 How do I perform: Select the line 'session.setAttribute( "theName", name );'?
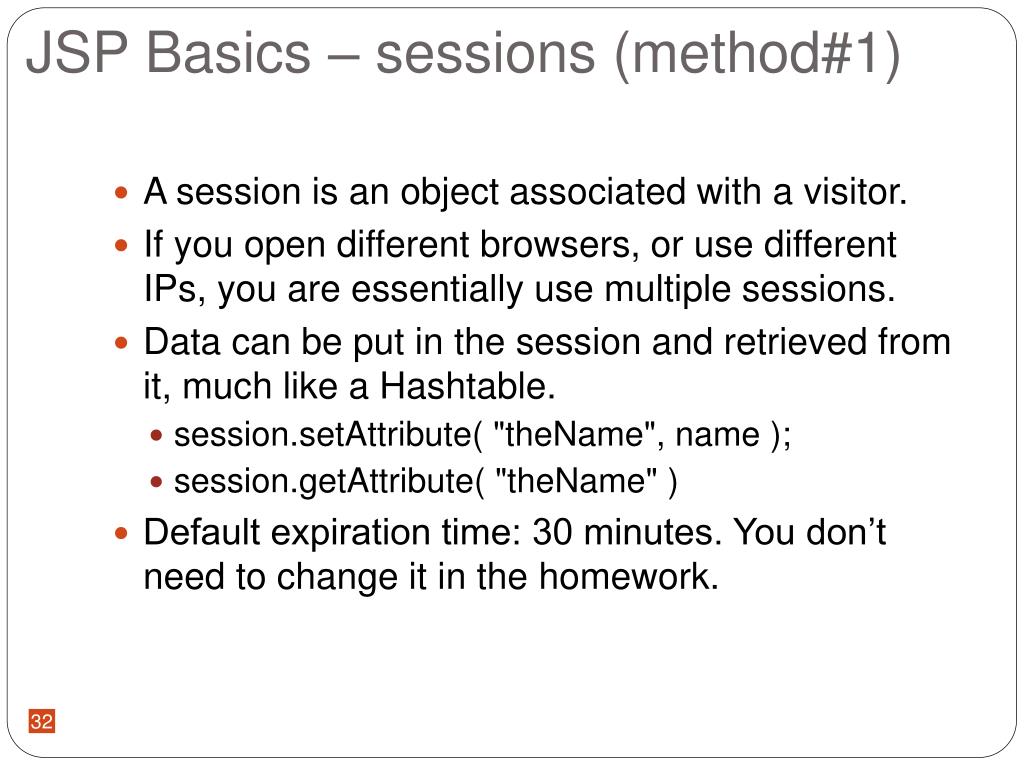pos(483,435)
